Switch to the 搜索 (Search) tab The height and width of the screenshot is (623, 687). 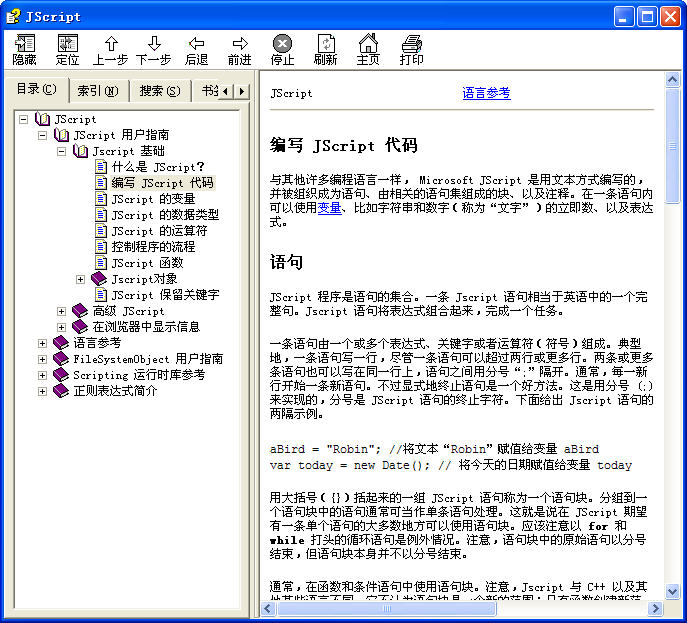point(160,91)
